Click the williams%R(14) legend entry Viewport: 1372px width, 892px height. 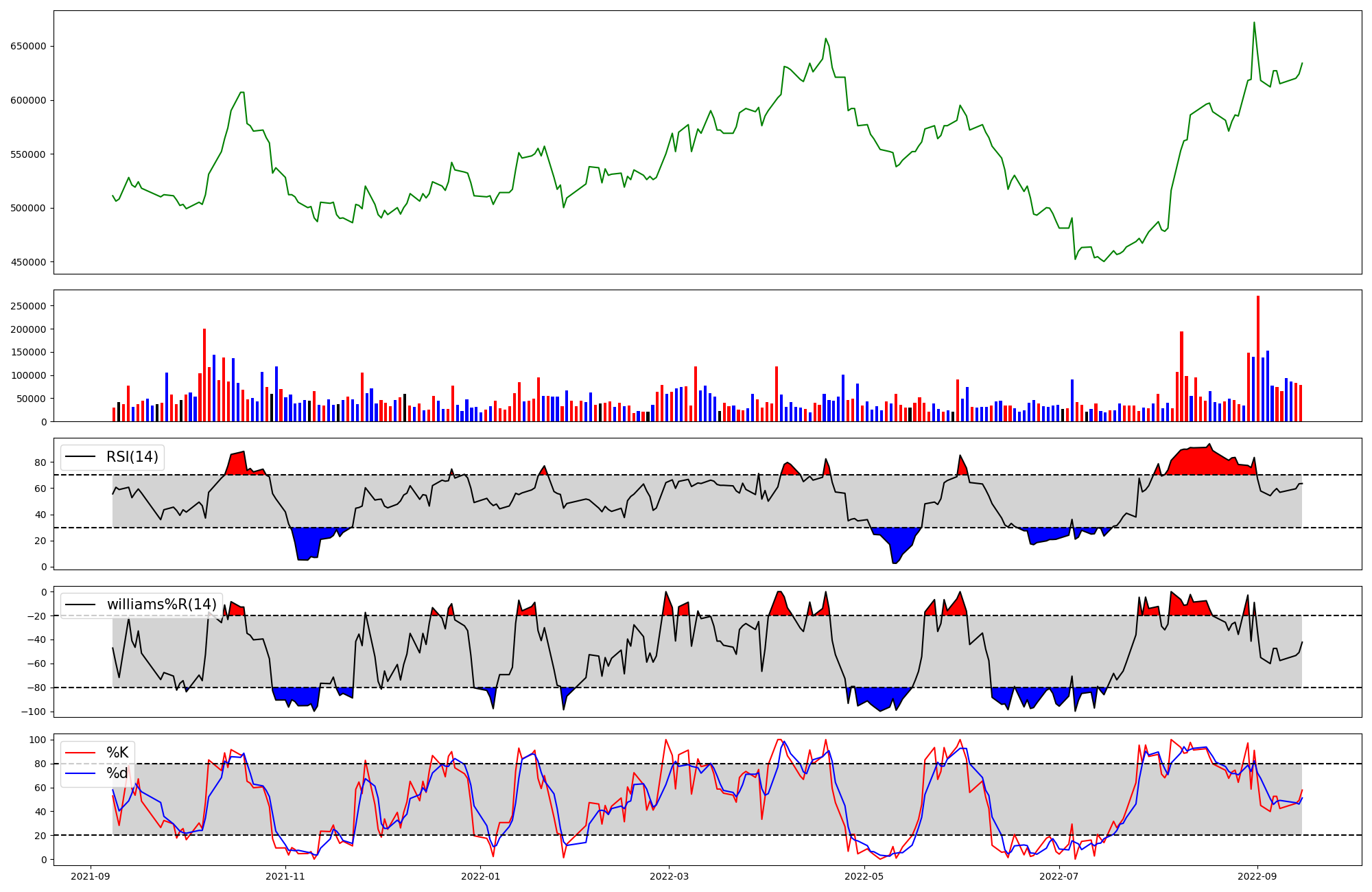tap(161, 605)
